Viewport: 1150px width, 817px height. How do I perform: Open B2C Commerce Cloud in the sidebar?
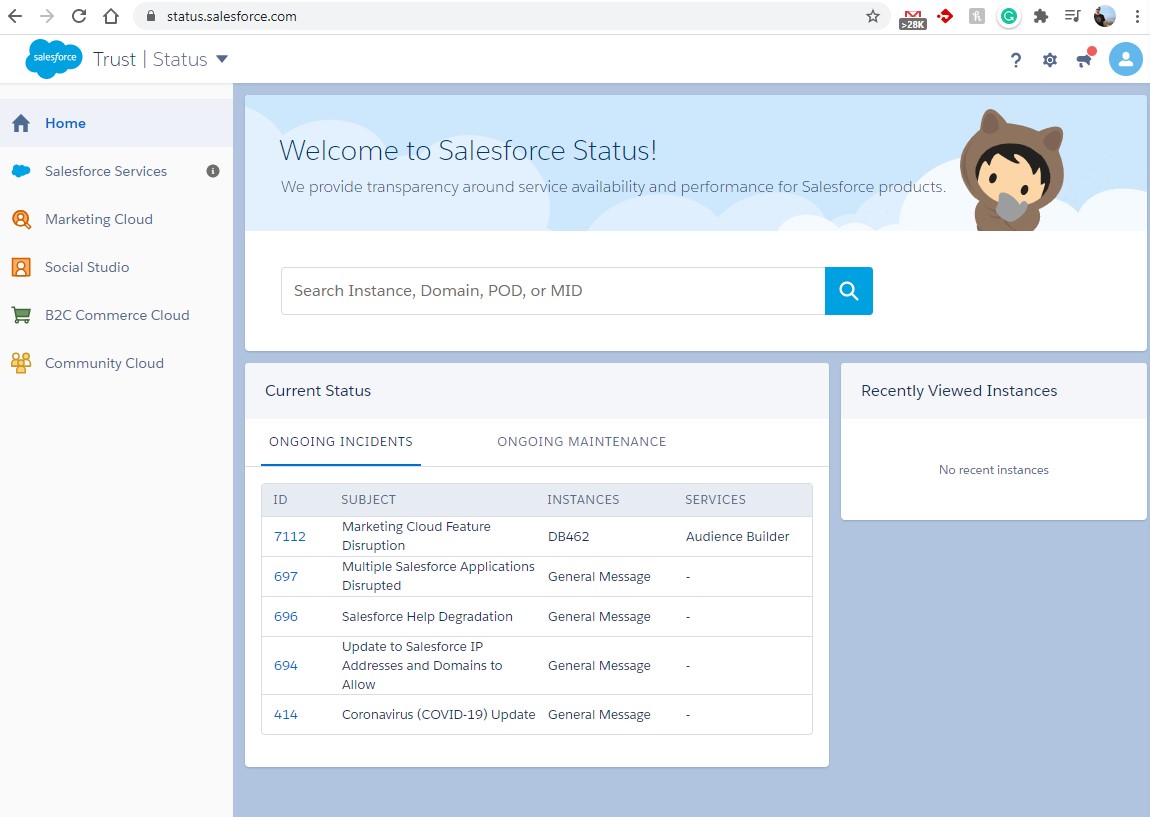coord(117,315)
